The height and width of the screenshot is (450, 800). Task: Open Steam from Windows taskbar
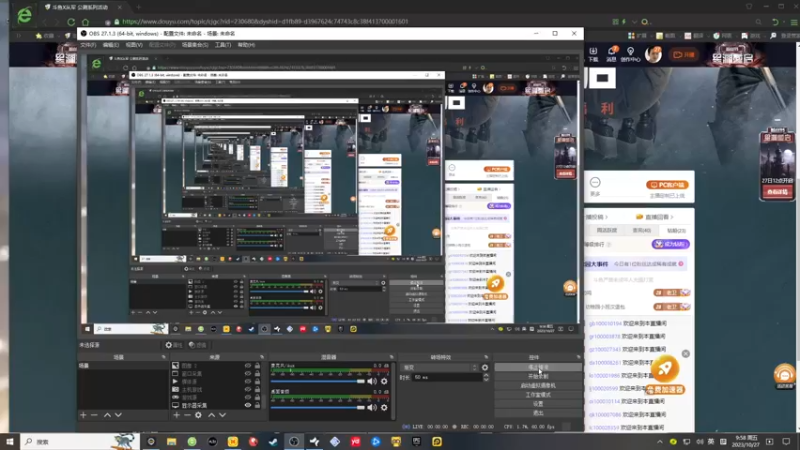(x=273, y=442)
